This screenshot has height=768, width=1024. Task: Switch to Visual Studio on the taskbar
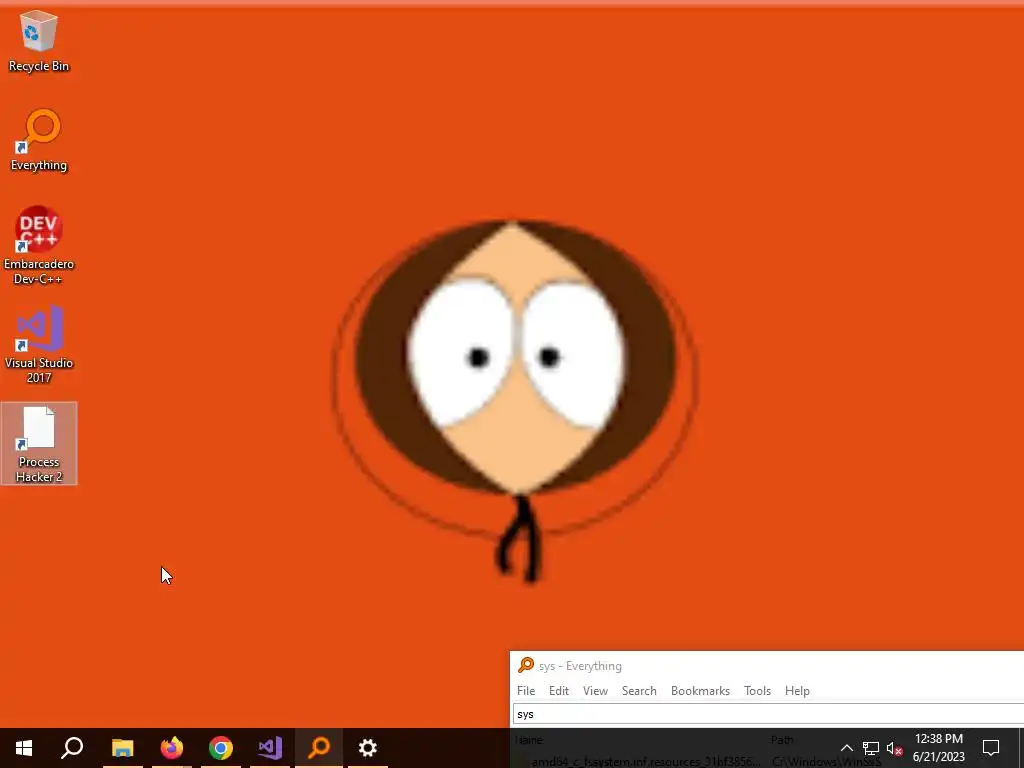click(x=270, y=748)
